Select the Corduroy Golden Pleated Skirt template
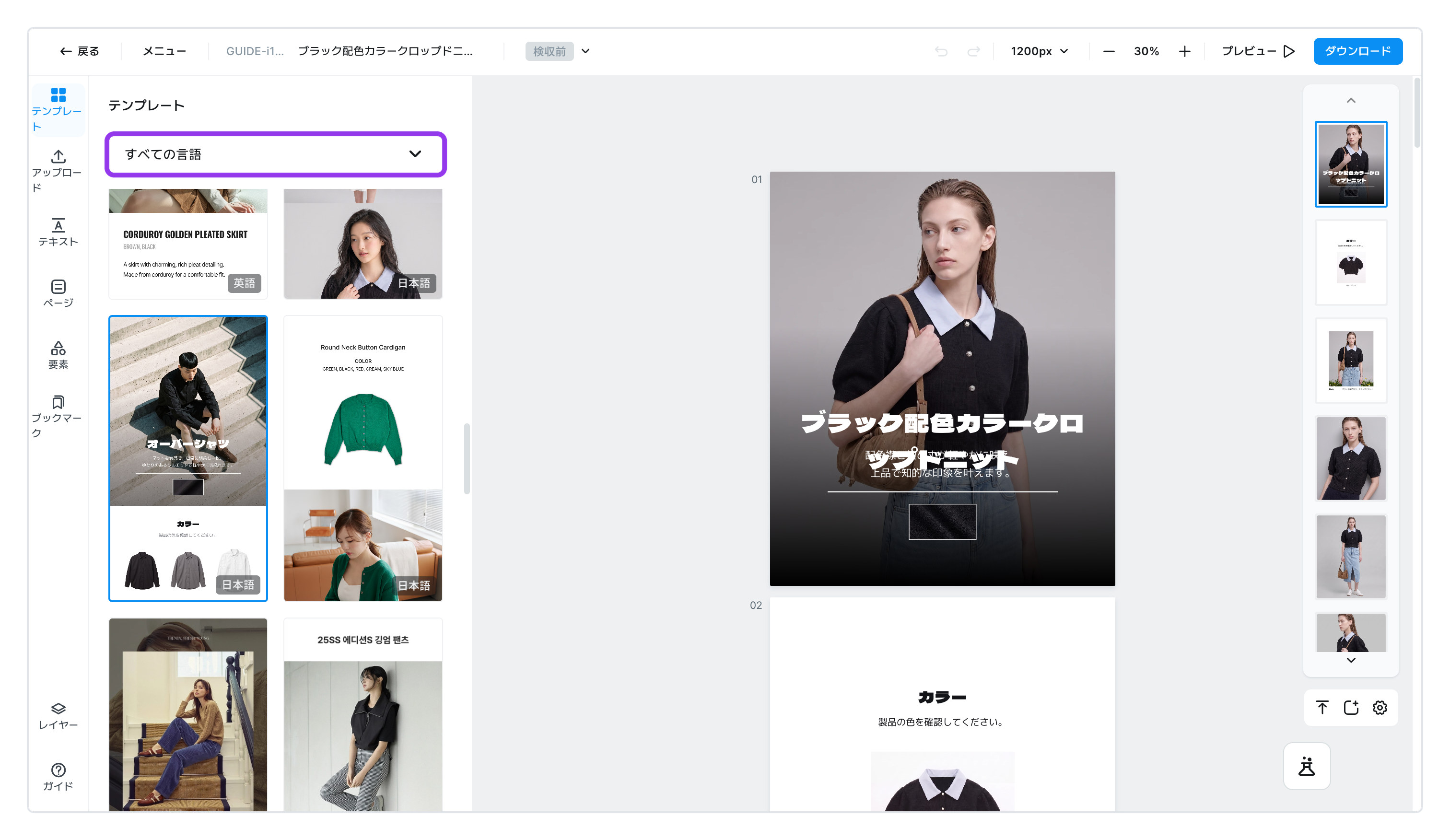The height and width of the screenshot is (840, 1450). [x=188, y=244]
